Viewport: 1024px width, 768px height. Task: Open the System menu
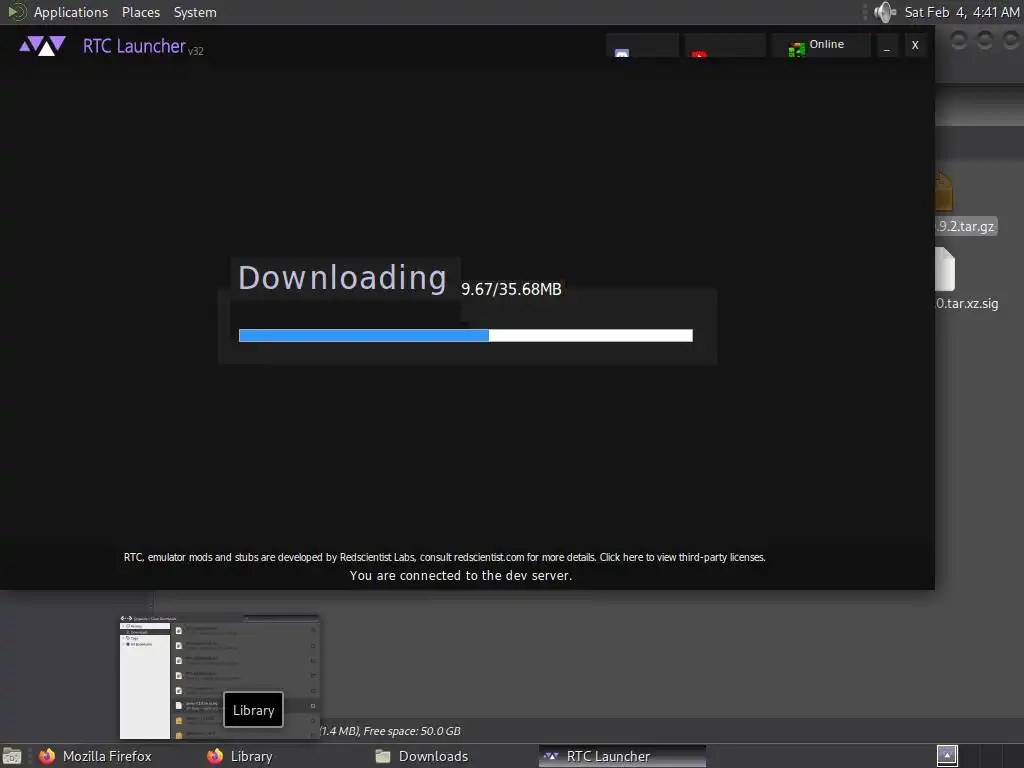point(195,12)
